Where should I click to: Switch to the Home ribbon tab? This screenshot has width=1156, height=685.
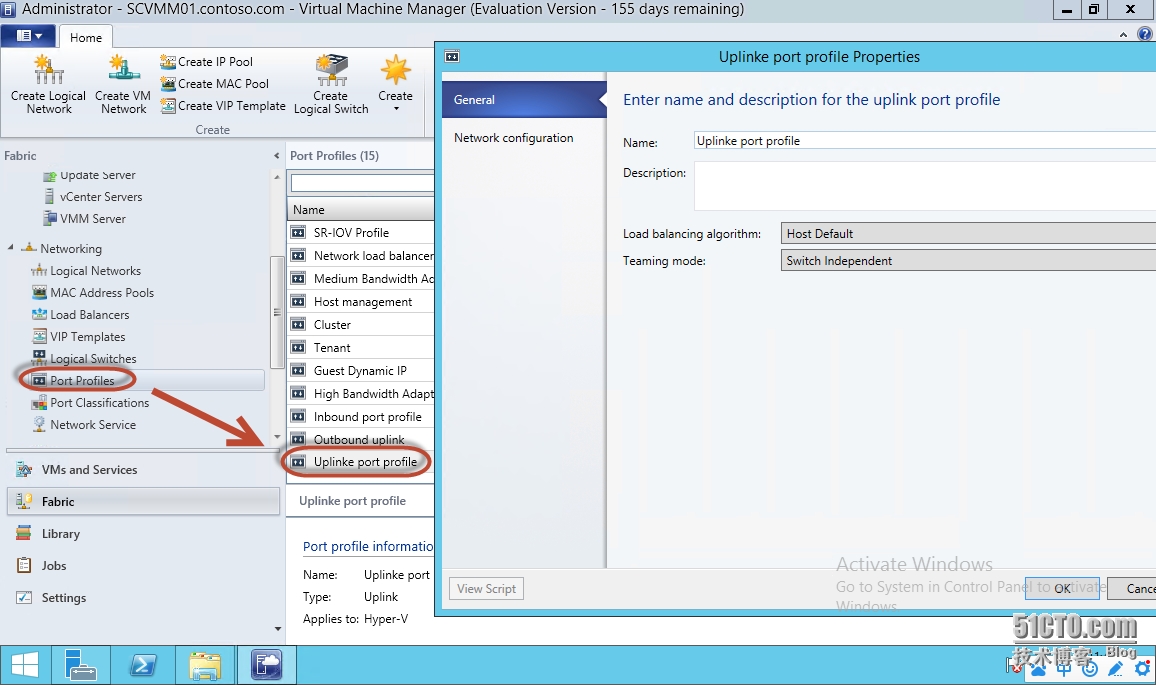(x=86, y=38)
